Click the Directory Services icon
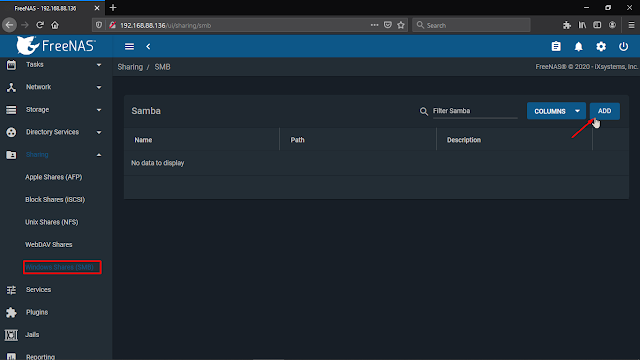 [11, 132]
